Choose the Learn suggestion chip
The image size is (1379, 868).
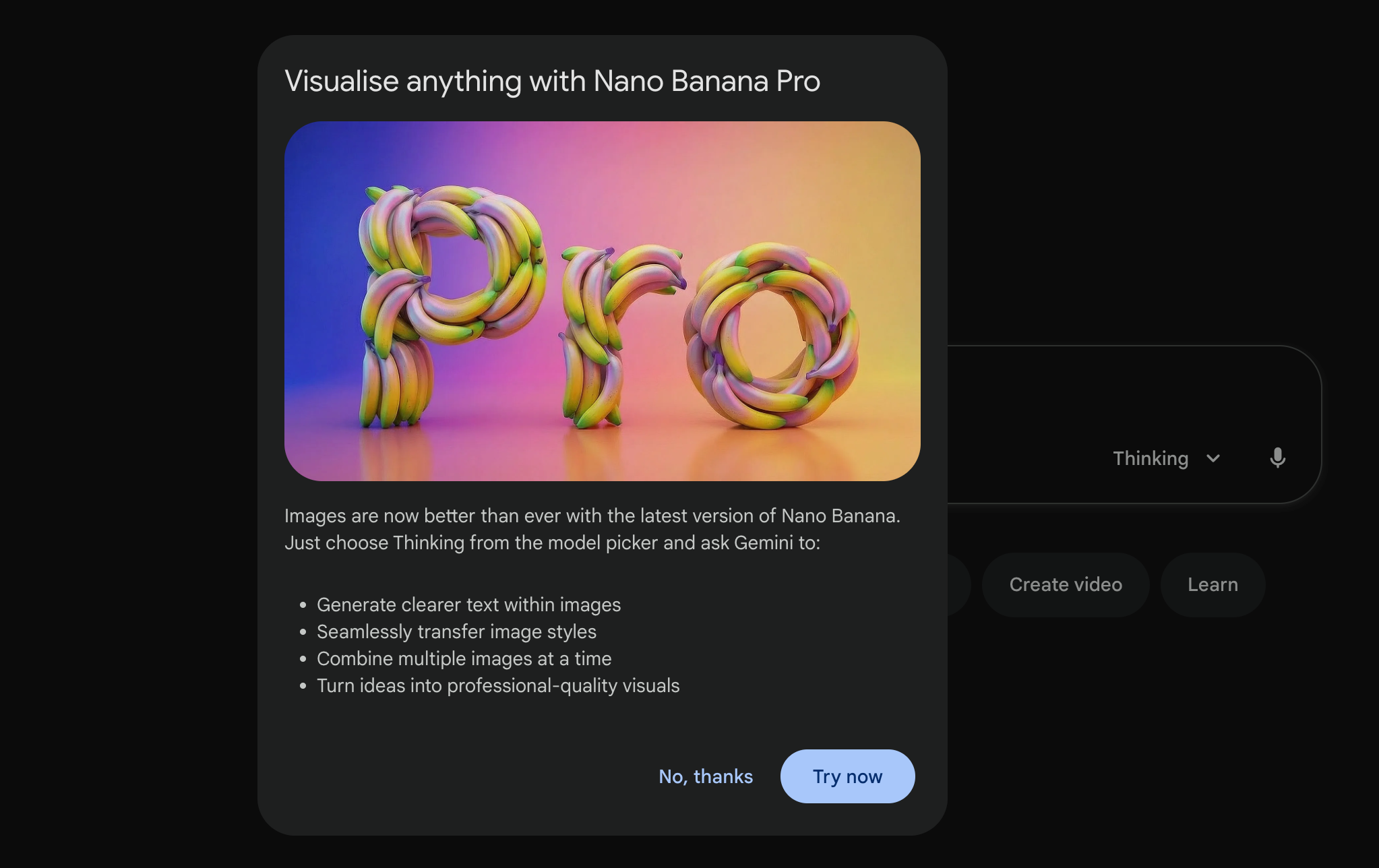point(1213,585)
